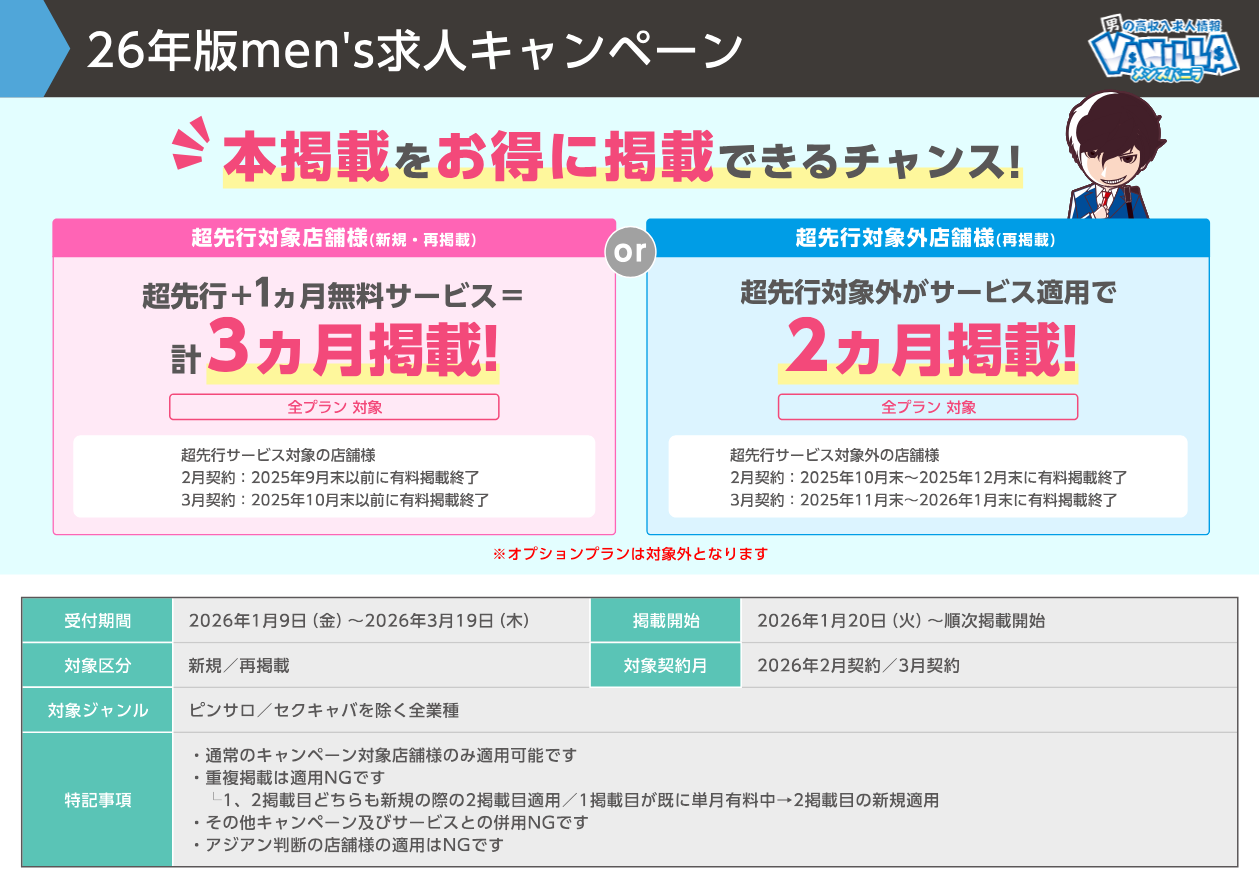The image size is (1259, 885).
Task: Click right 全プラン 対象 button
Action: (927, 407)
